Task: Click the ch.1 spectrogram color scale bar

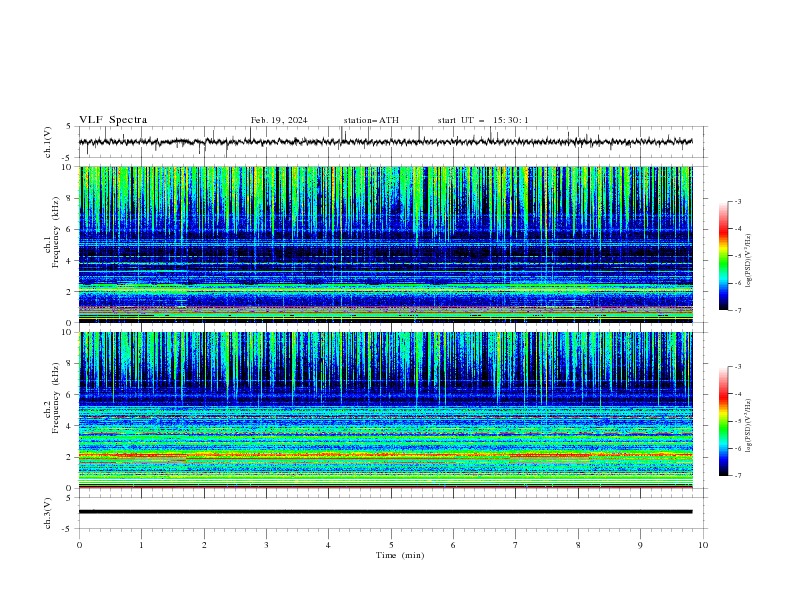Action: point(723,256)
